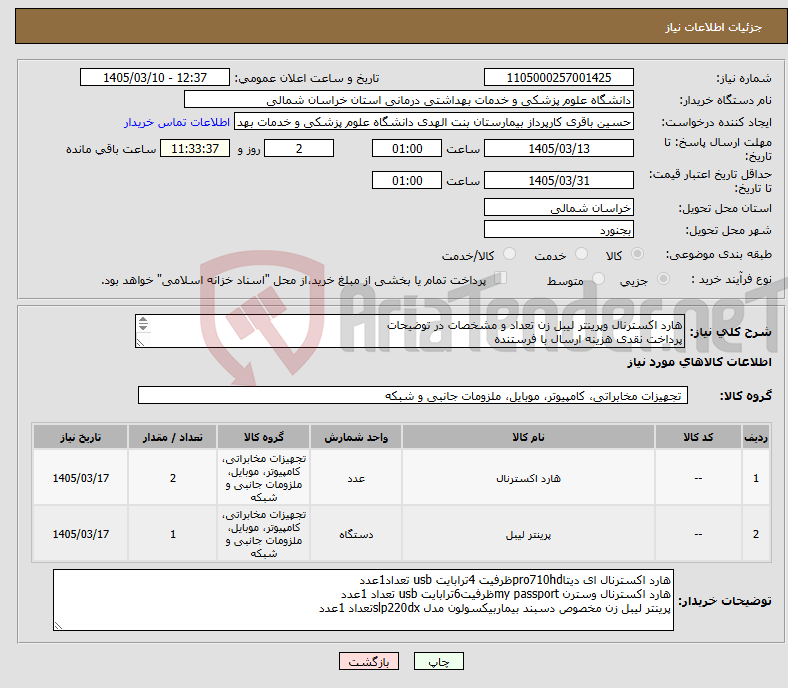Click resize grip of توضیحات خریدار textarea
This screenshot has height=688, width=788.
(58, 626)
